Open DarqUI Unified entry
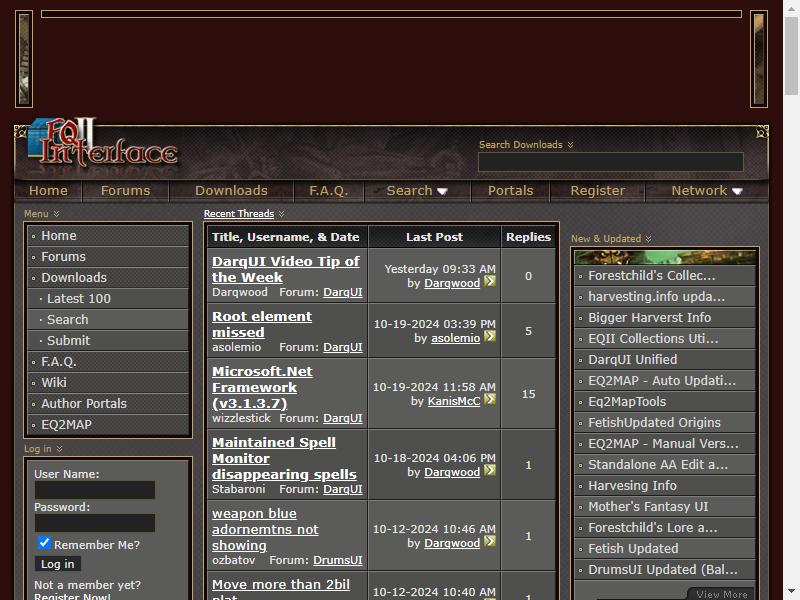Screen dimensions: 800x600 click(x=664, y=360)
